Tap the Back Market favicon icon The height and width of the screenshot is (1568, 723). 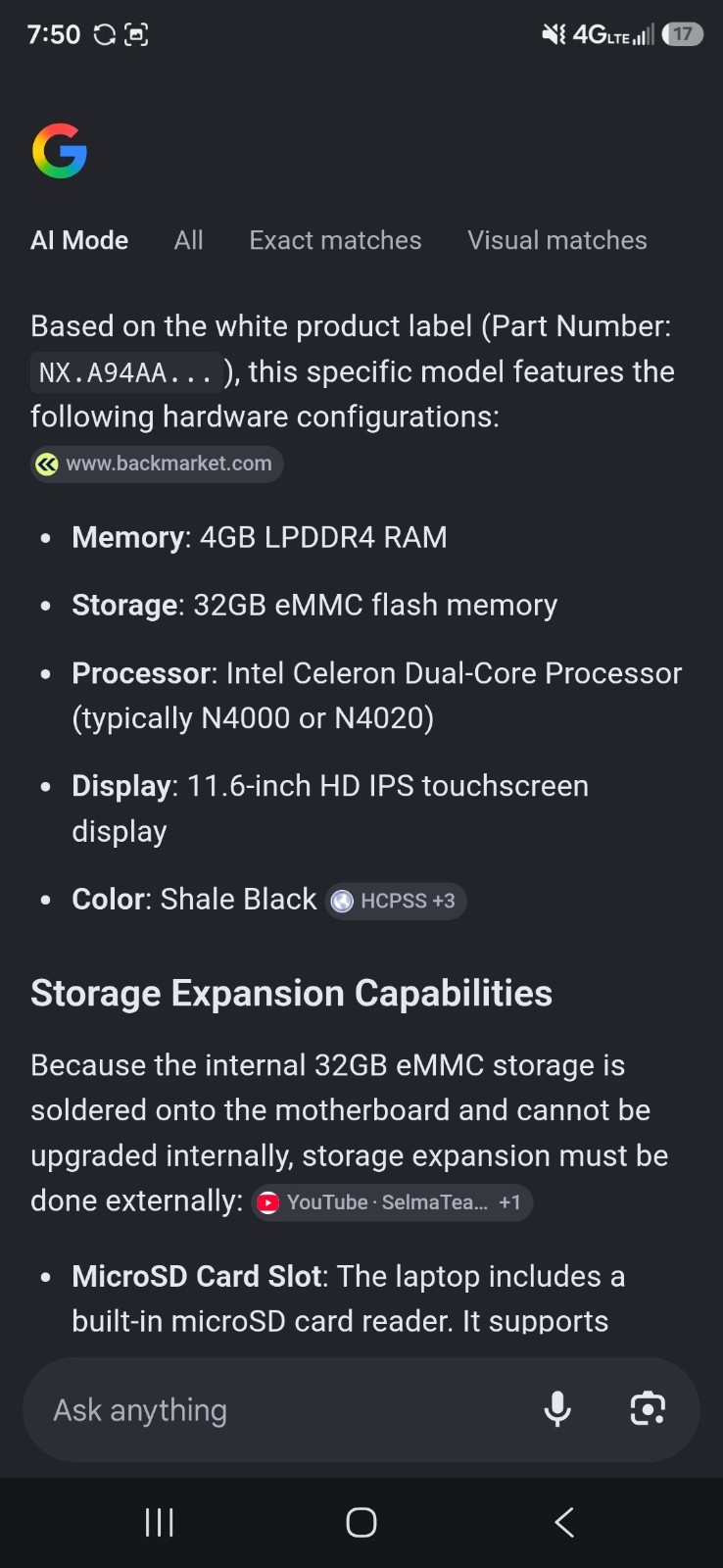coord(47,464)
